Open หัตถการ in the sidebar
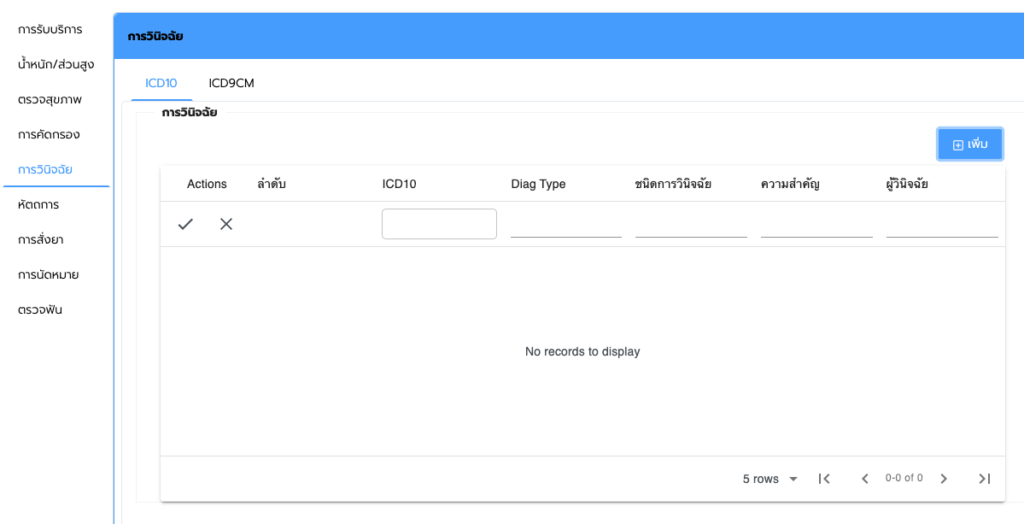Viewport: 1024px width, 524px height. 39,204
